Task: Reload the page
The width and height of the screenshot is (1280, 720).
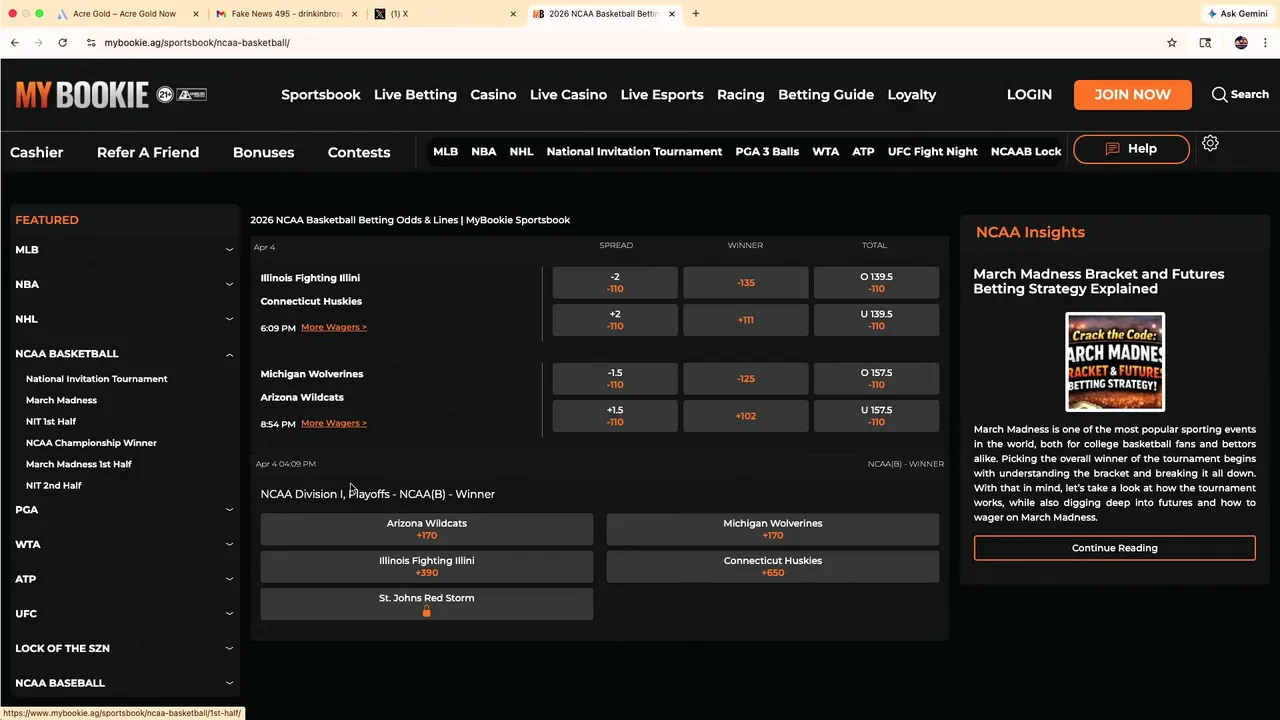Action: [62, 42]
